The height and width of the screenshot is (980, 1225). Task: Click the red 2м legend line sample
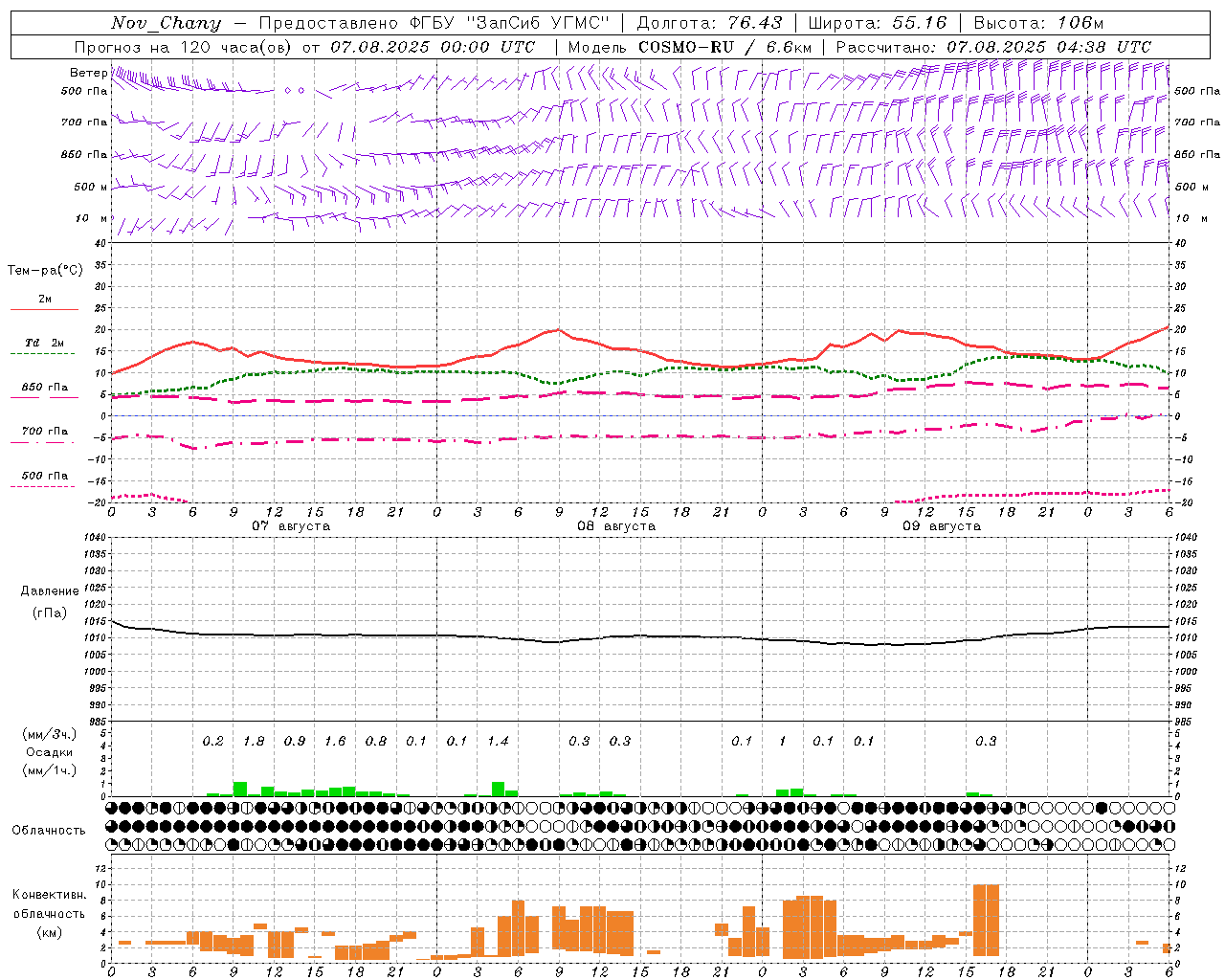(x=44, y=309)
